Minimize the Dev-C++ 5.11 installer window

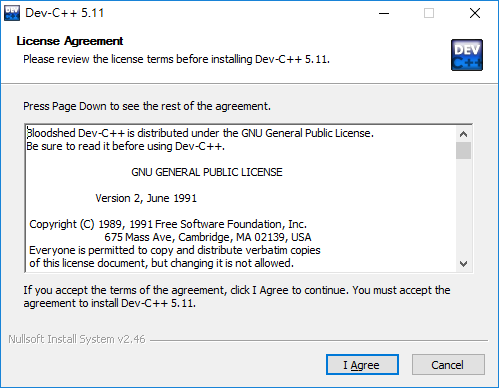point(384,13)
